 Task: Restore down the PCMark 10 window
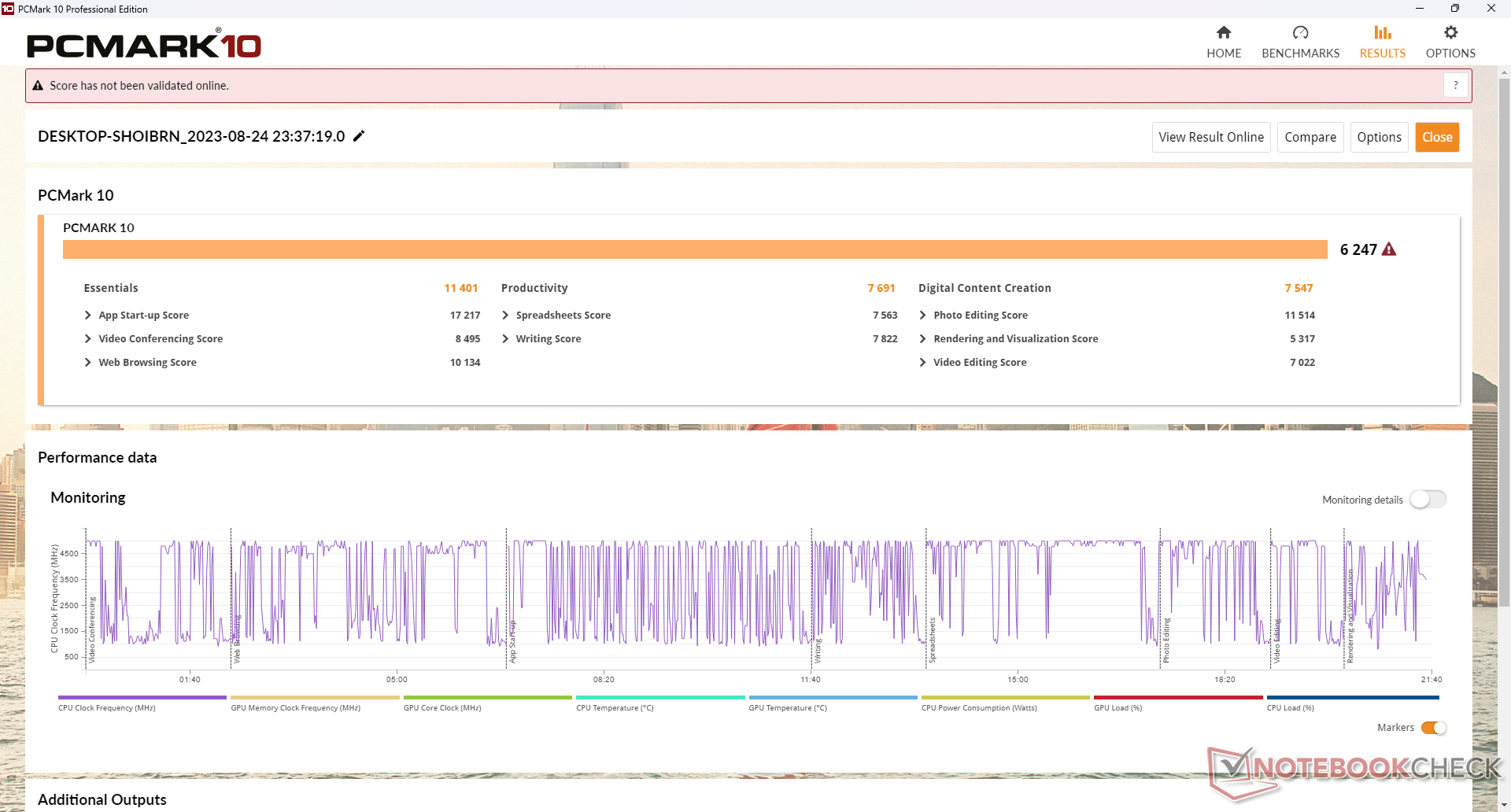click(1455, 9)
